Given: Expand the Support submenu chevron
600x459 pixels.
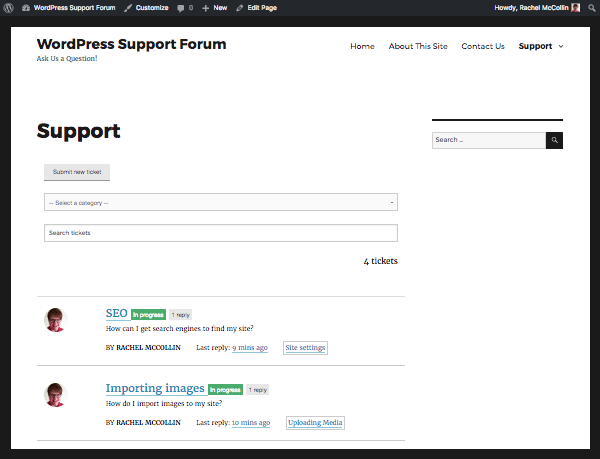Looking at the screenshot, I should point(561,46).
